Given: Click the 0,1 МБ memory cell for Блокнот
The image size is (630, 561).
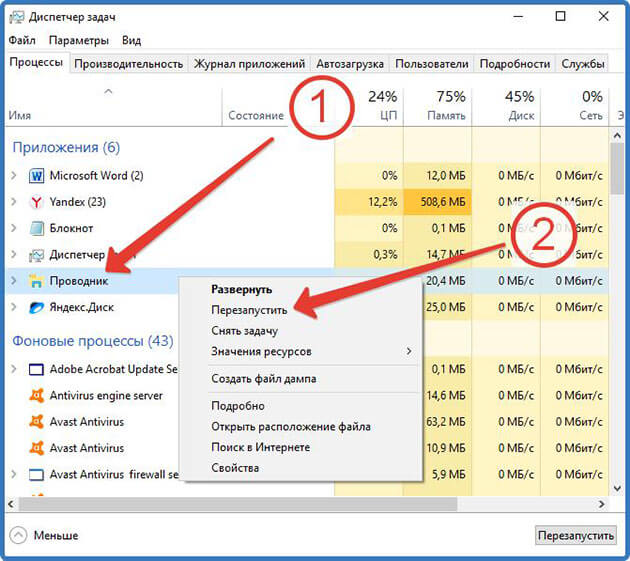Looking at the screenshot, I should tap(437, 228).
